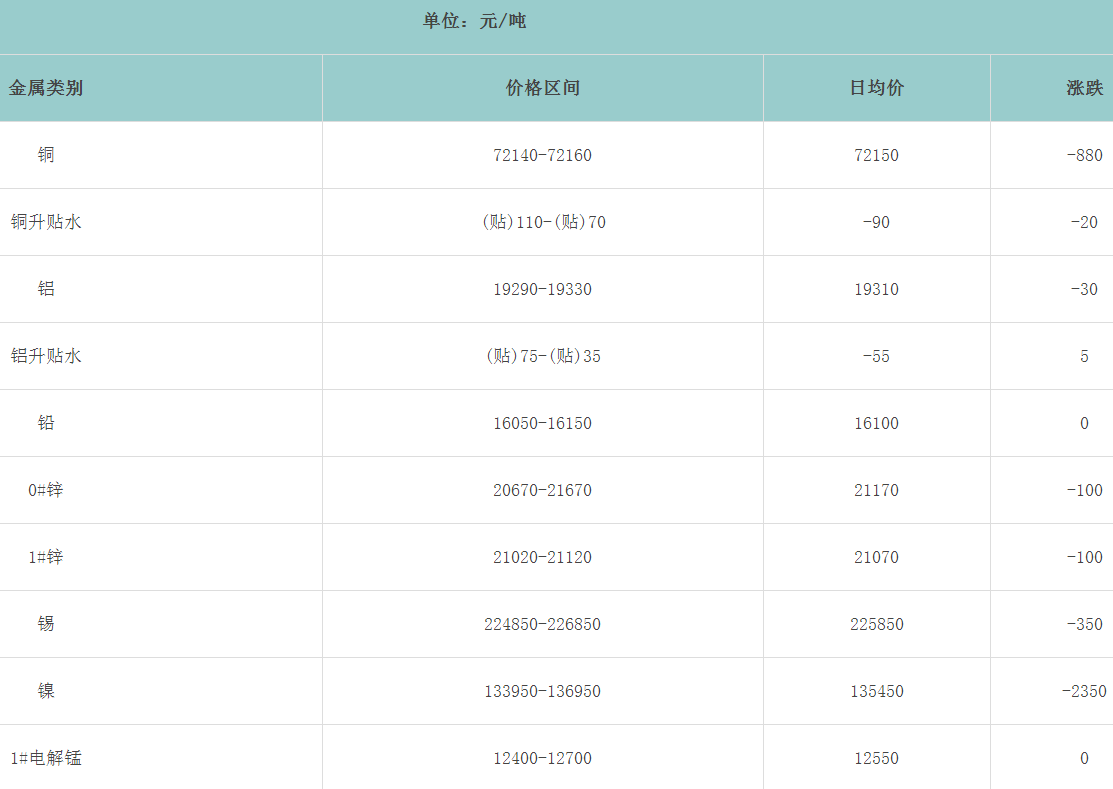This screenshot has height=789, width=1113.
Task: Click the 金属类别 column header
Action: pos(46,88)
